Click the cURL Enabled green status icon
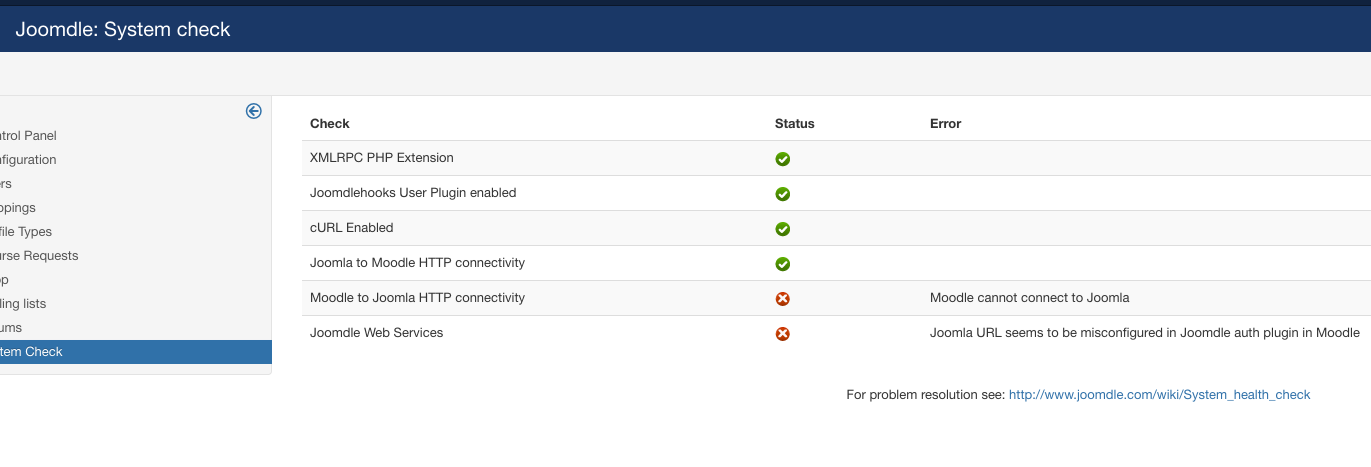The width and height of the screenshot is (1371, 467). click(x=783, y=229)
